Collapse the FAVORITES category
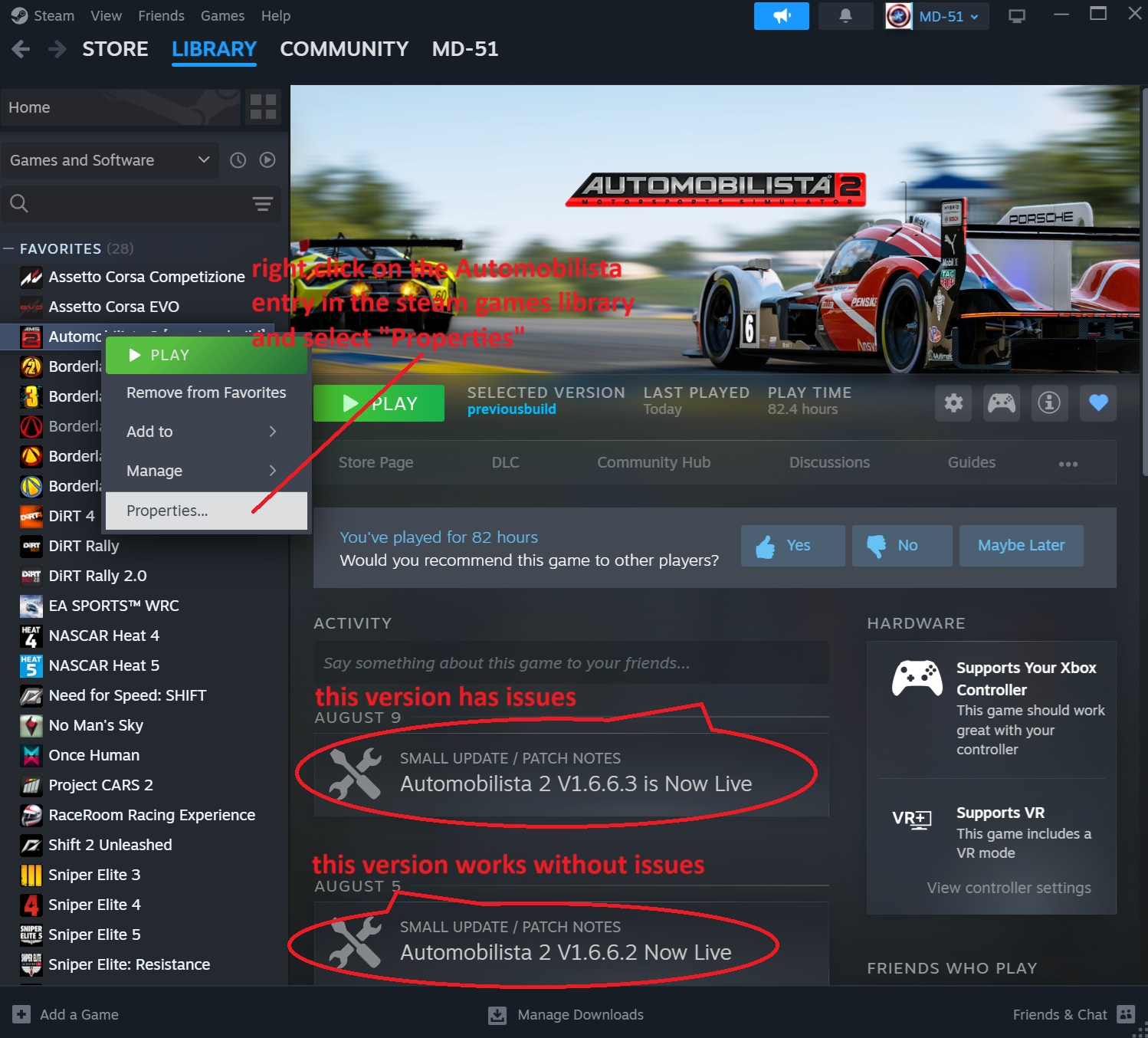 8,248
